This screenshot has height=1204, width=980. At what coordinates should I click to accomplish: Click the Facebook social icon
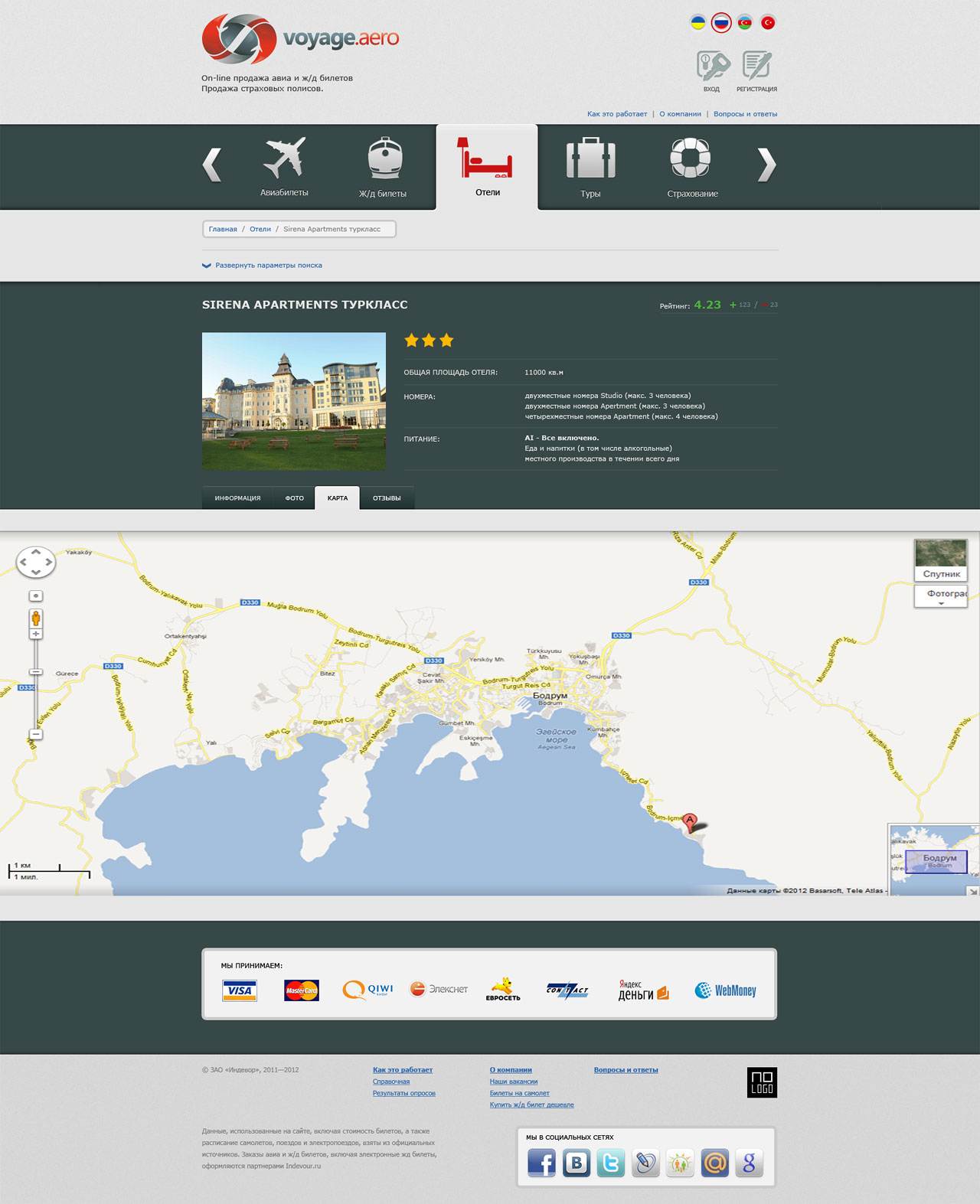(541, 1163)
